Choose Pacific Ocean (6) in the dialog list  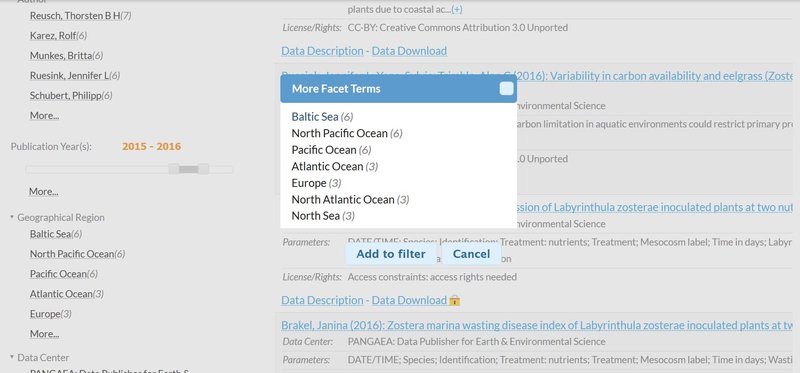(331, 150)
